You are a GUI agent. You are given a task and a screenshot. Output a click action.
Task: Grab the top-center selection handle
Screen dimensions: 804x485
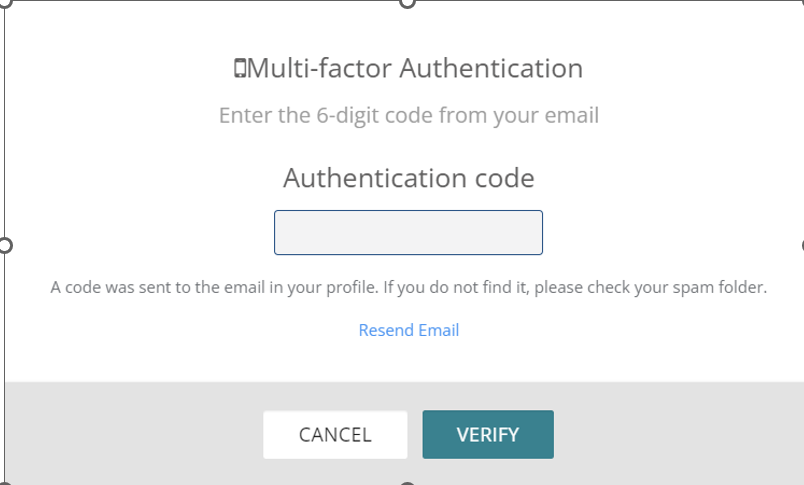coord(407,2)
